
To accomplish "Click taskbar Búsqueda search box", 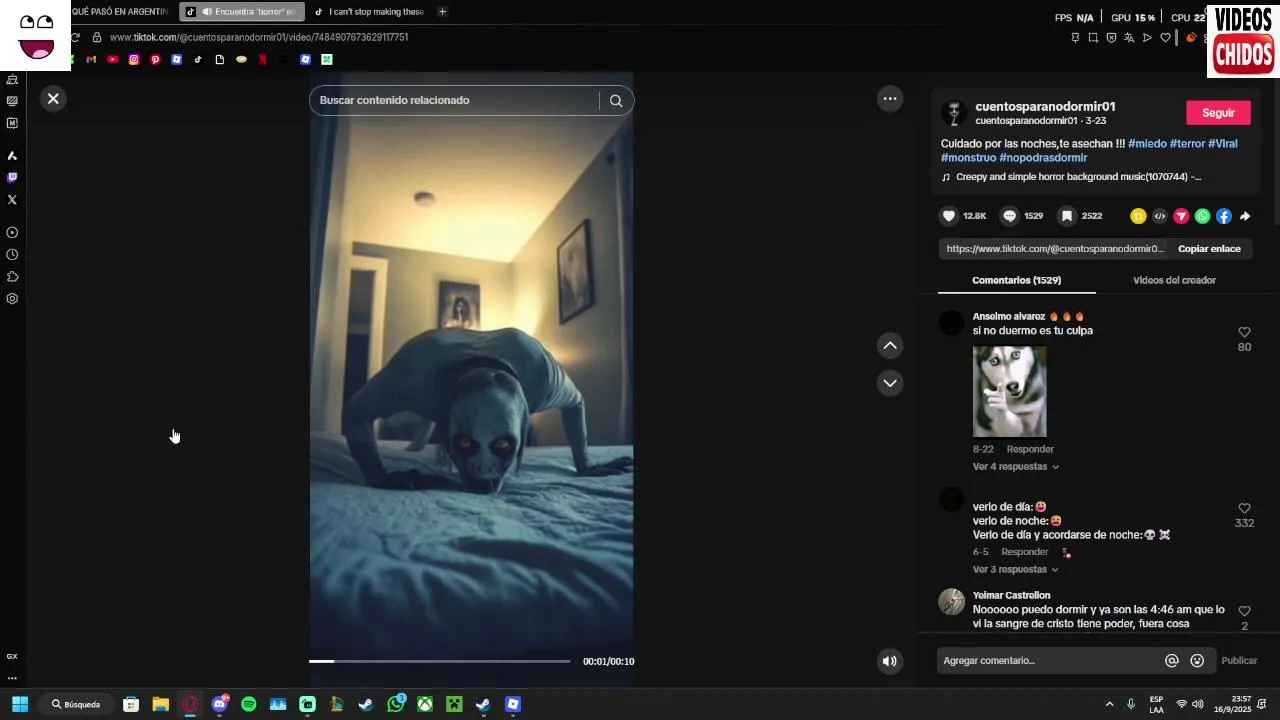I will click(77, 704).
